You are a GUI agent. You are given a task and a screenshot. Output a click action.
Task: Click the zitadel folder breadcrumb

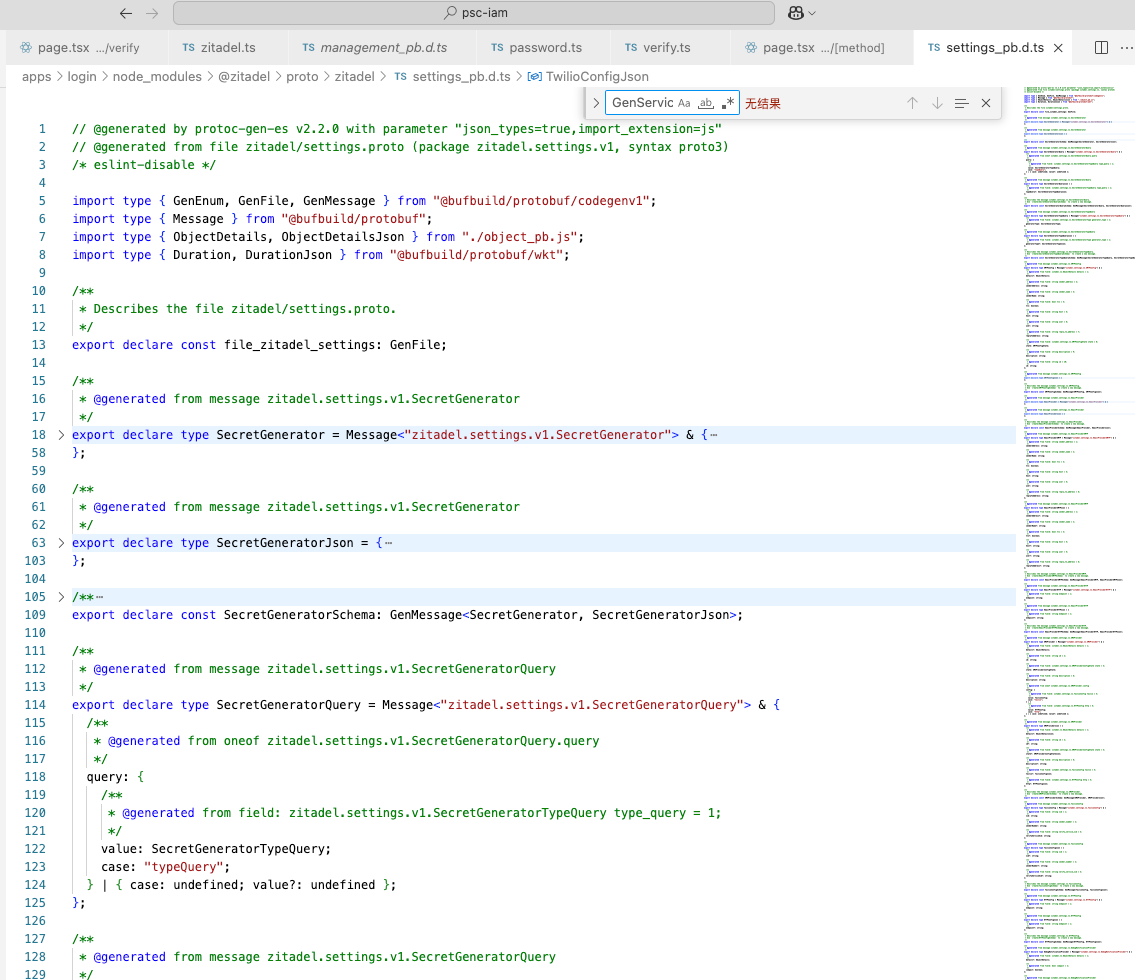pos(355,77)
